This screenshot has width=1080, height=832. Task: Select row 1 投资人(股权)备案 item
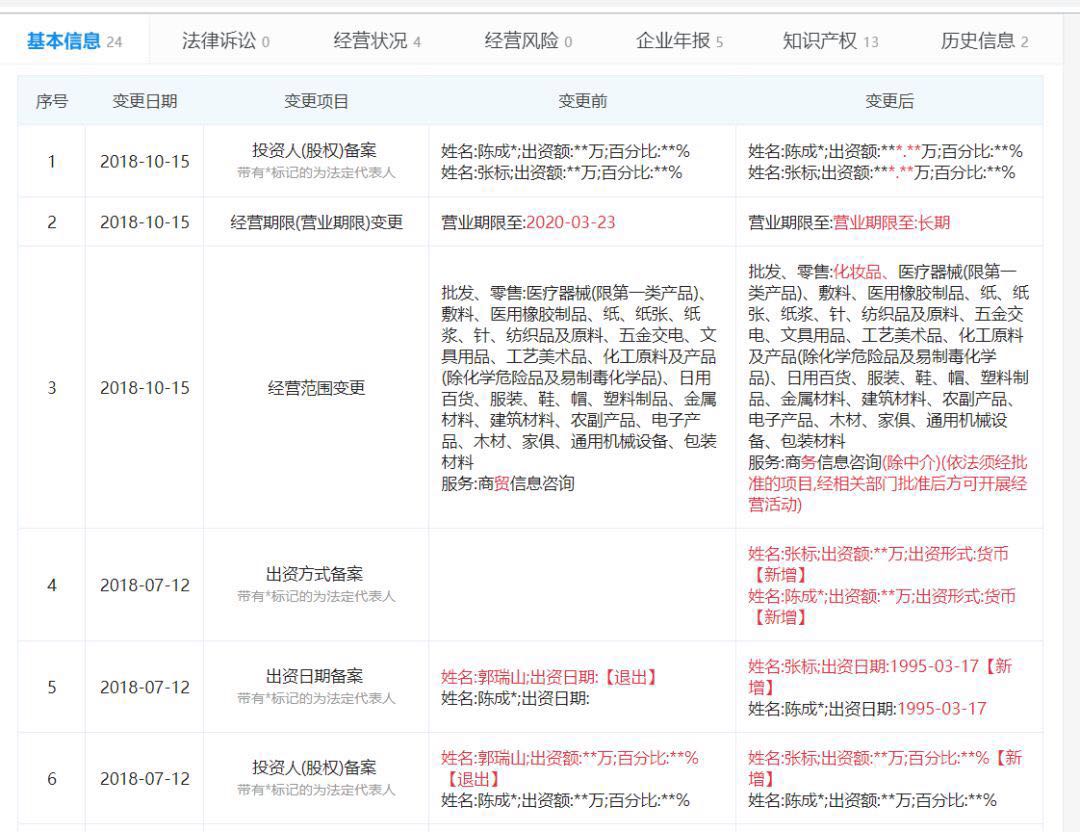[314, 150]
